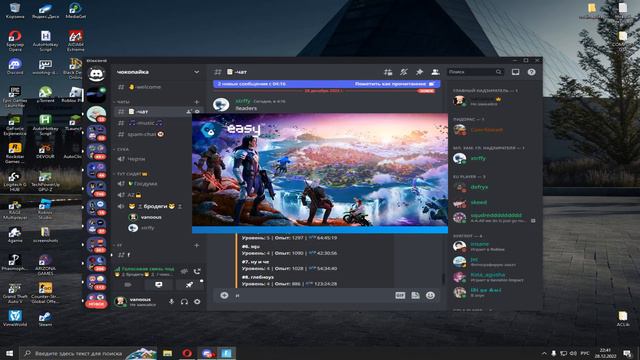The image size is (640, 360).
Task: Open Discord inbox icon
Action: (x=516, y=72)
